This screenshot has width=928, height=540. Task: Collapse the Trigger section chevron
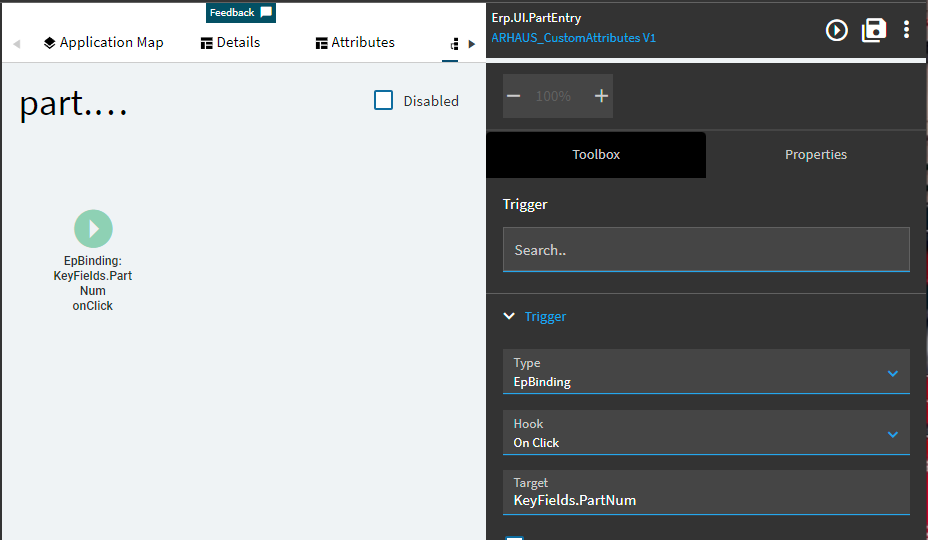509,316
